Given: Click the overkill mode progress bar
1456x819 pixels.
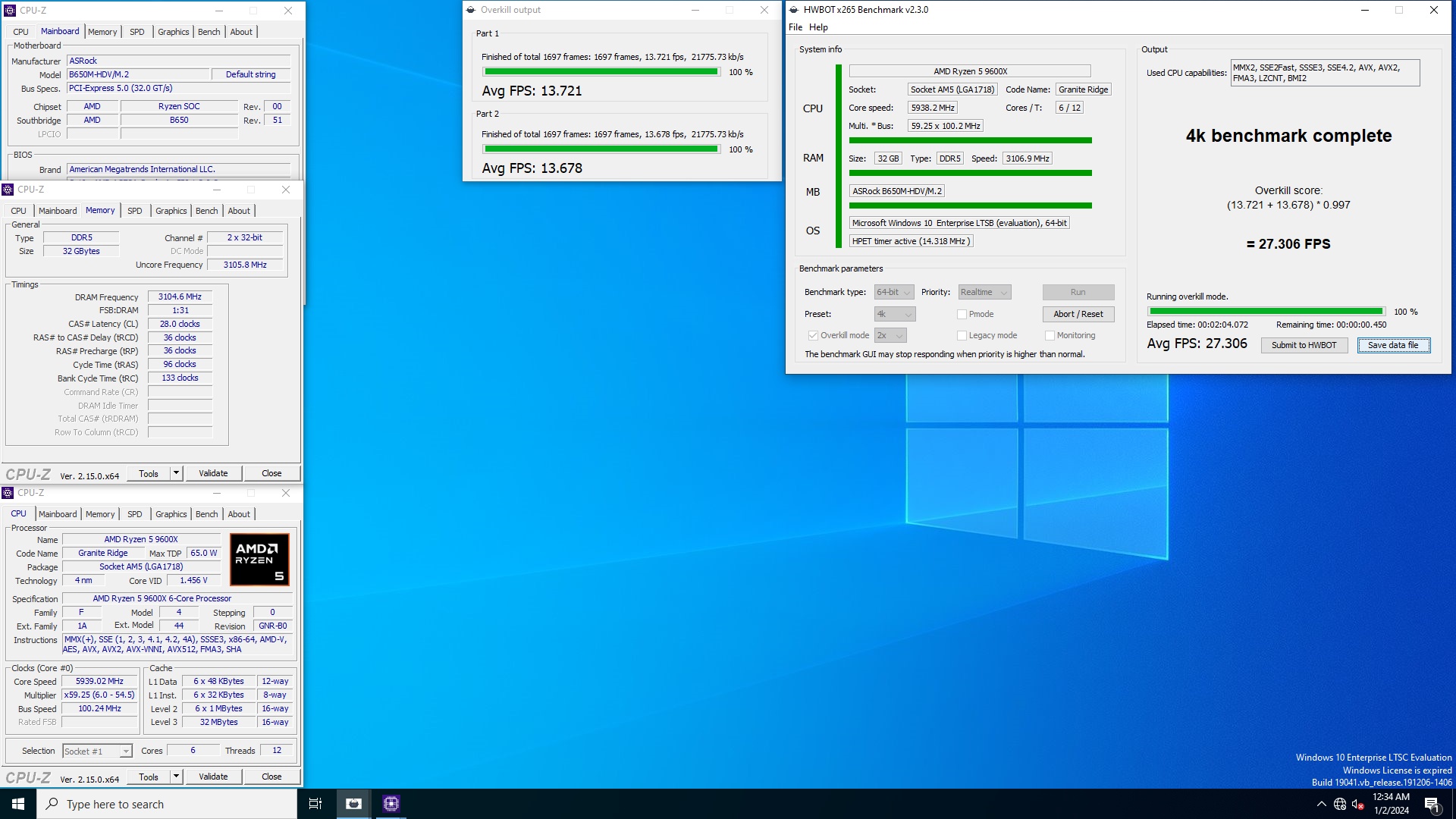Looking at the screenshot, I should click(x=1266, y=312).
